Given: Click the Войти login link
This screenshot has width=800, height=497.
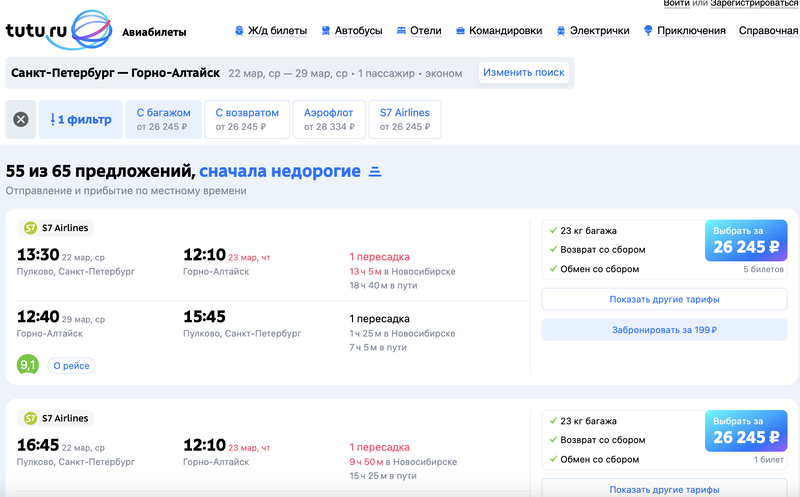Looking at the screenshot, I should (x=677, y=3).
